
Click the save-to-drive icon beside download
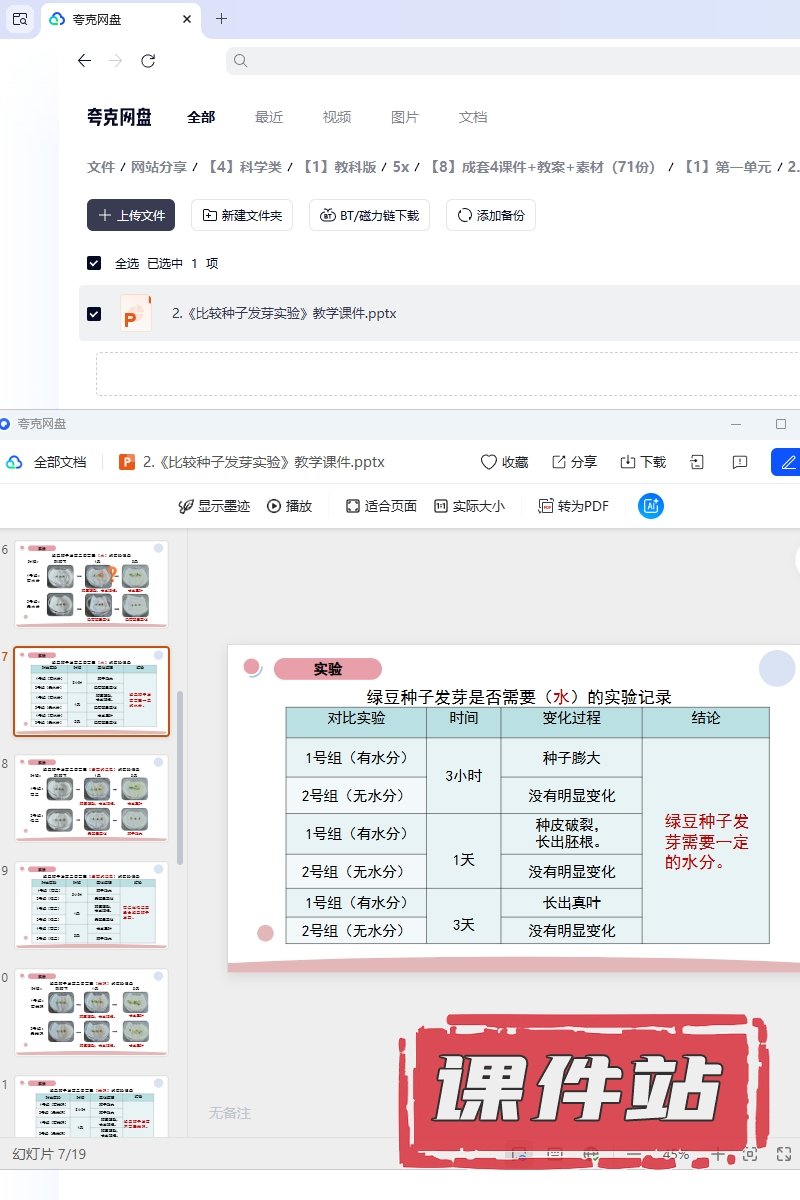[x=697, y=462]
